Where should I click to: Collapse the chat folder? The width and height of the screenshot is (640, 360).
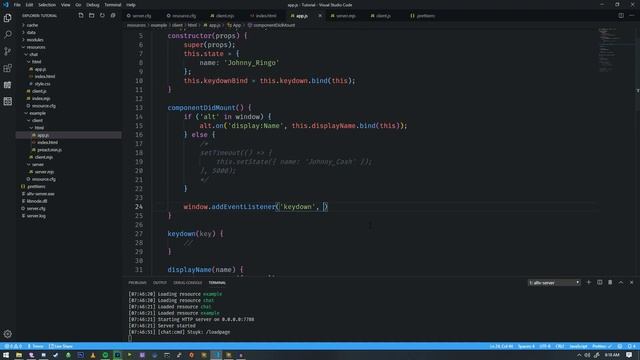pyautogui.click(x=33, y=54)
